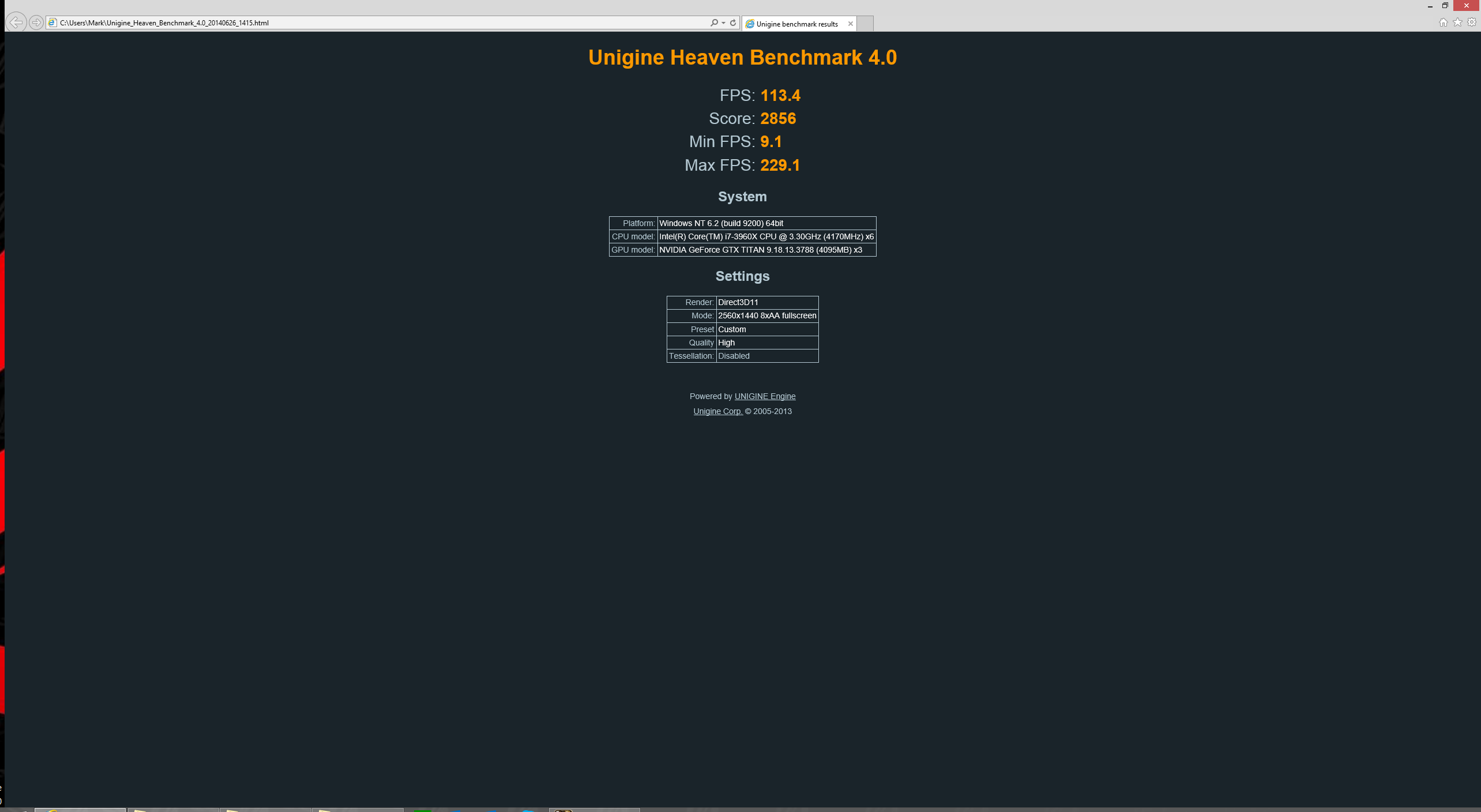Open Favorites star icon
This screenshot has width=1481, height=812.
point(1457,22)
